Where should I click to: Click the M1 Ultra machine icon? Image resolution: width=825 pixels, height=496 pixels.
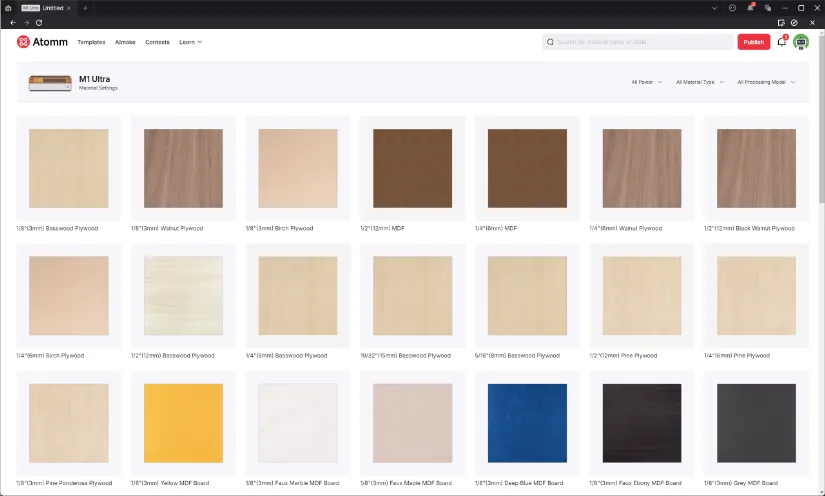[x=50, y=83]
